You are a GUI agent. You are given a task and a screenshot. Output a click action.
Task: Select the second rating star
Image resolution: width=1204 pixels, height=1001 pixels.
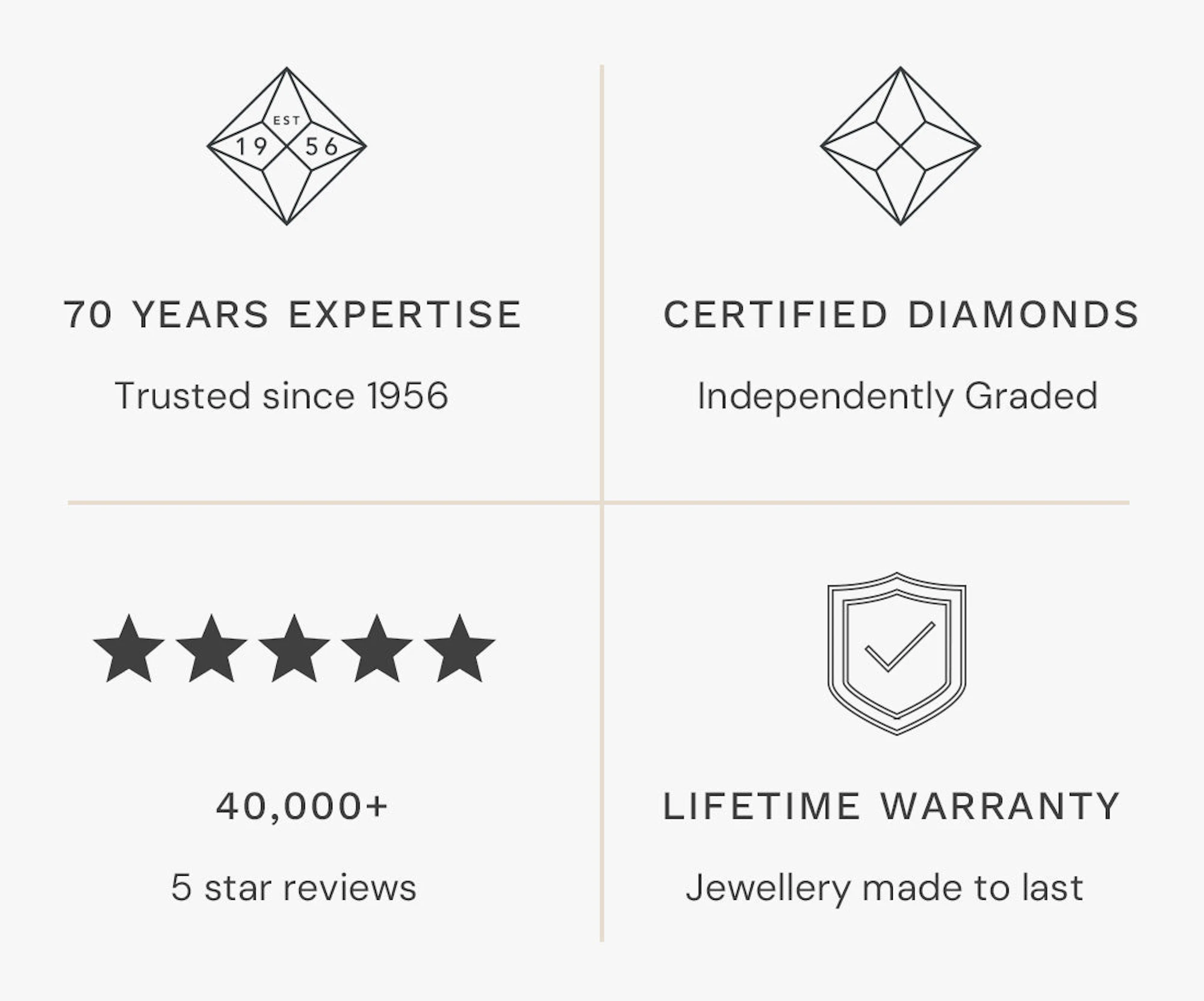[211, 650]
